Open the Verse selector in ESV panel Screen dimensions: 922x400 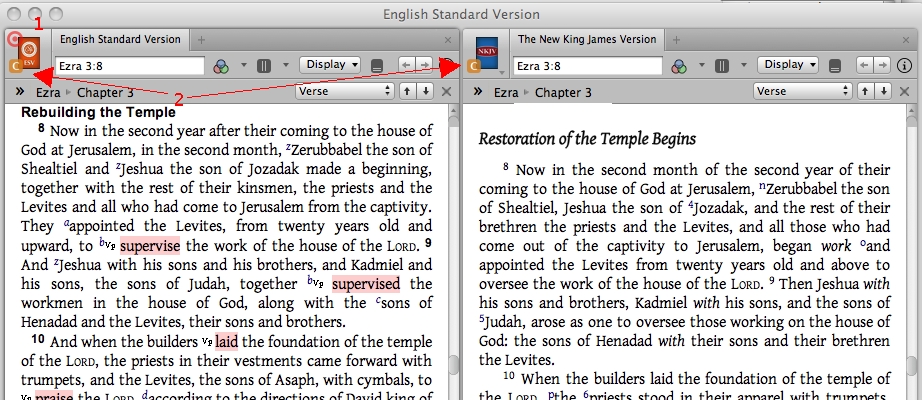(x=345, y=91)
